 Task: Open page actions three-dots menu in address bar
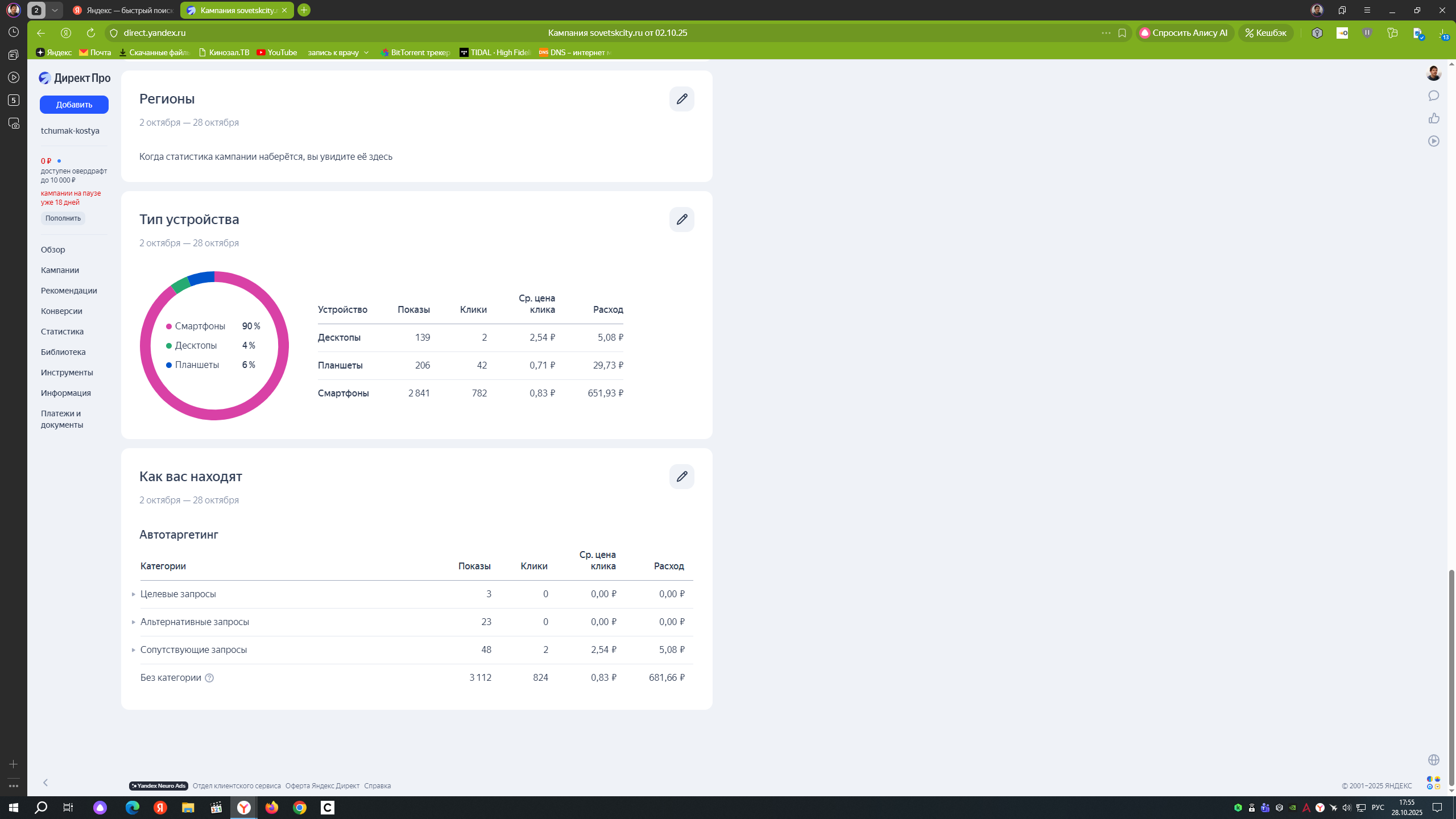pos(1106,33)
